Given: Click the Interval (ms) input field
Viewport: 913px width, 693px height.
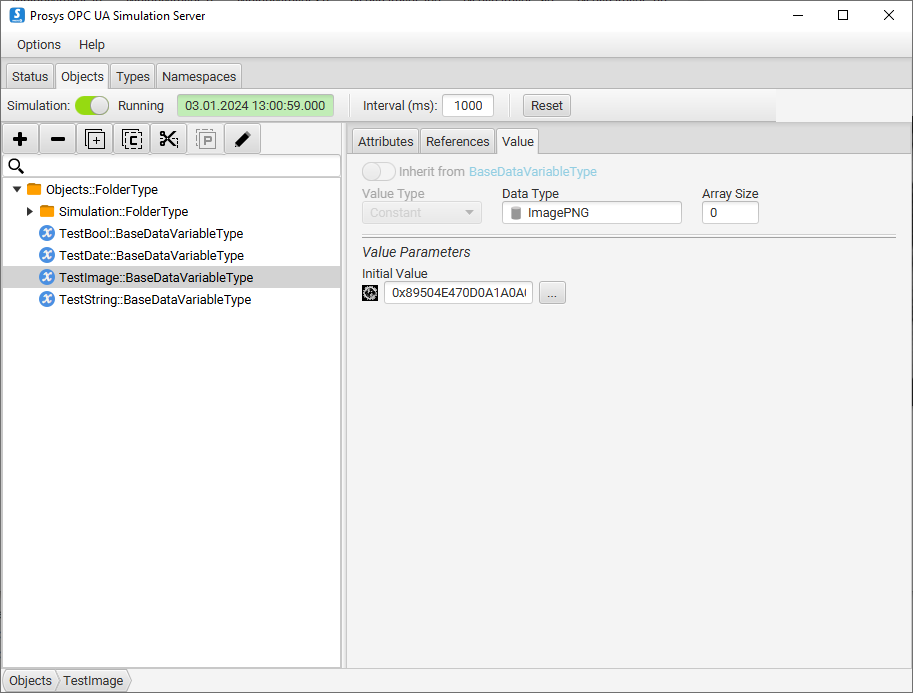Looking at the screenshot, I should coord(467,105).
